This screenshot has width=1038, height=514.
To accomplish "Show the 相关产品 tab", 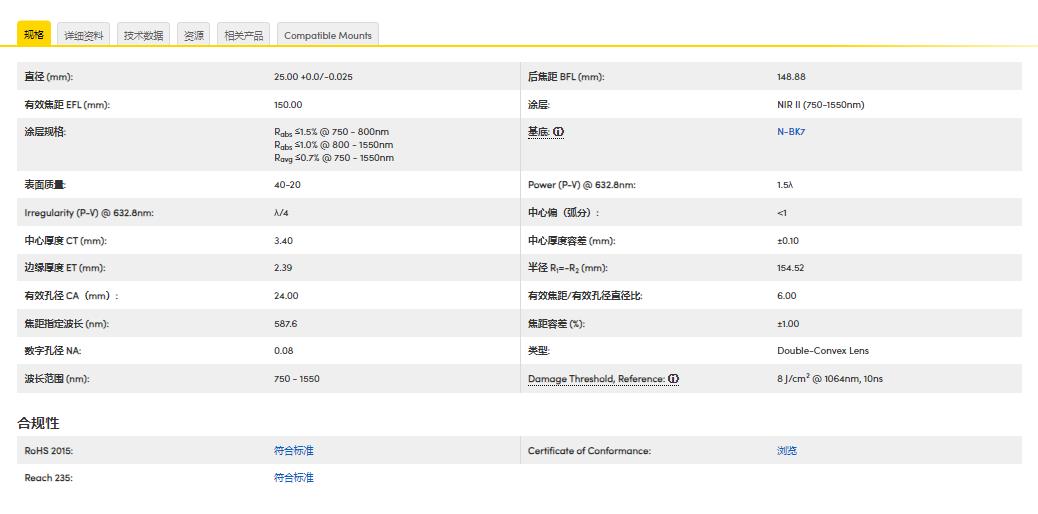I will [x=244, y=35].
